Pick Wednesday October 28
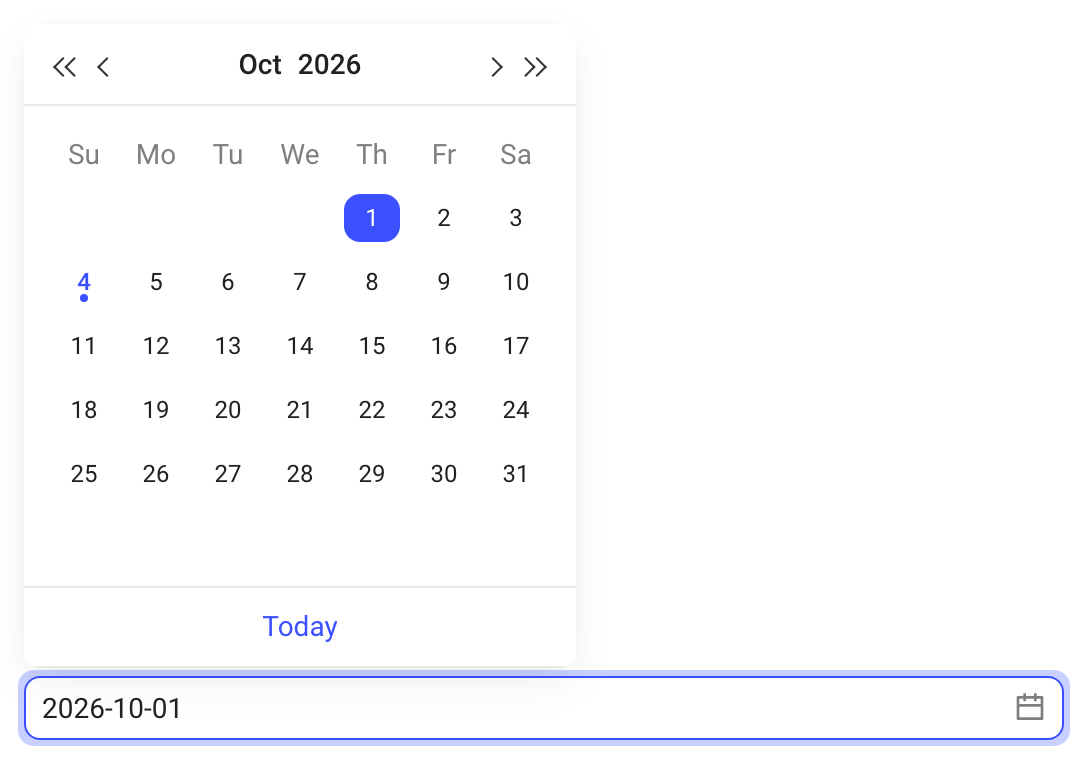The width and height of the screenshot is (1088, 764). [300, 473]
